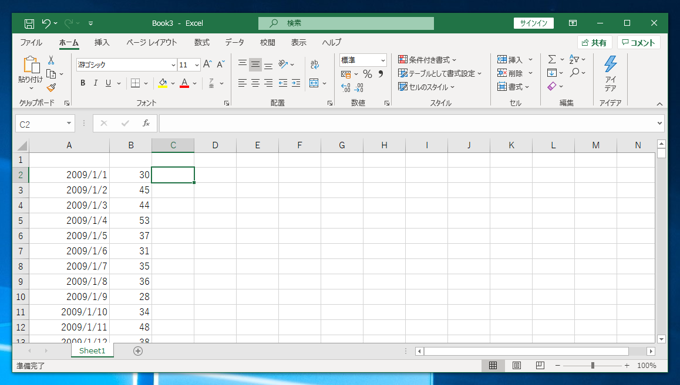Click the zoom slider handle

(x=592, y=365)
